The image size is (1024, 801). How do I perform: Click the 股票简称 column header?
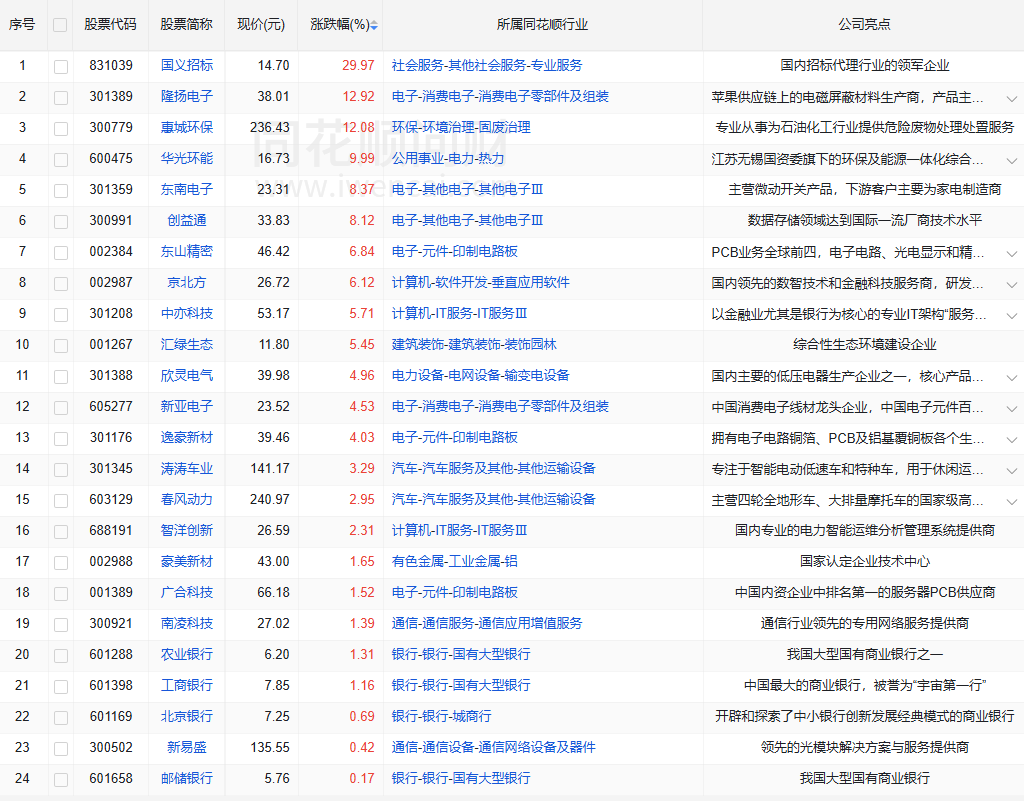pyautogui.click(x=187, y=25)
